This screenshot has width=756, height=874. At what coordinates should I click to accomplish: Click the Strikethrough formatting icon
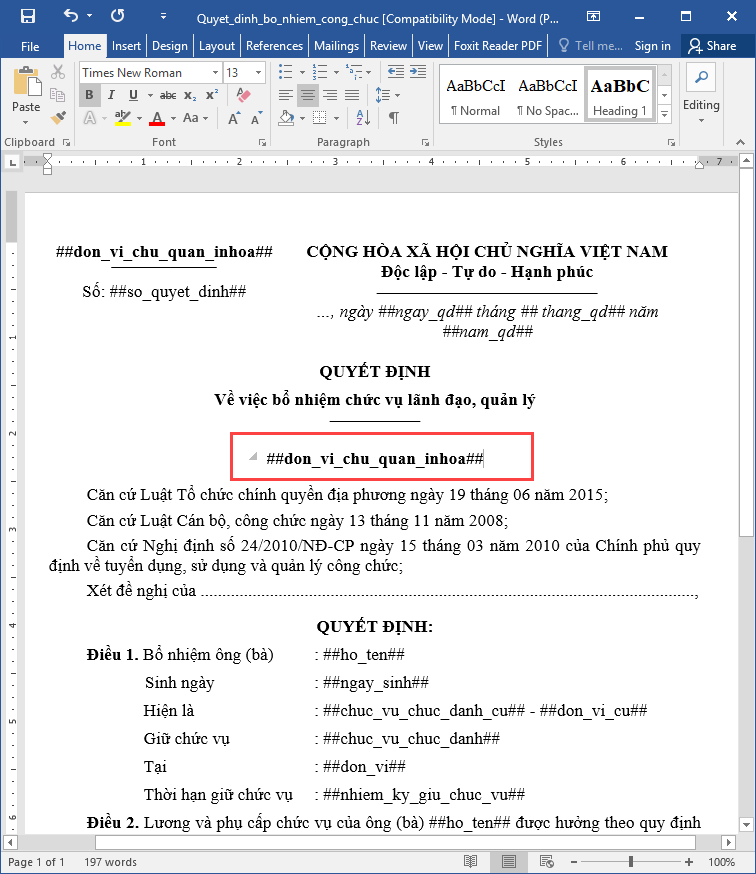tap(167, 95)
